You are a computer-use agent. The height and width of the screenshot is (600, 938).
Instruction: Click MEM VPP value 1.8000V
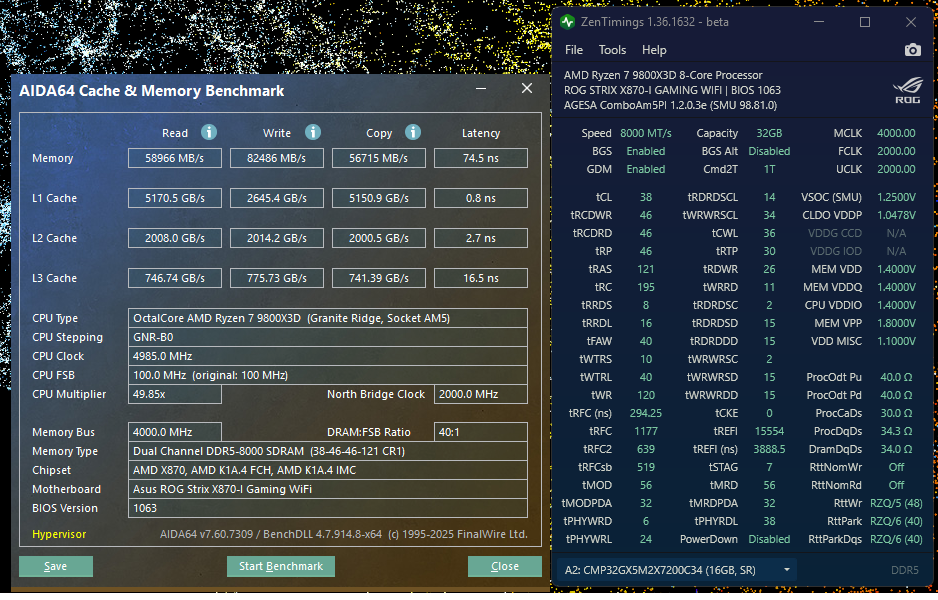[x=896, y=323]
